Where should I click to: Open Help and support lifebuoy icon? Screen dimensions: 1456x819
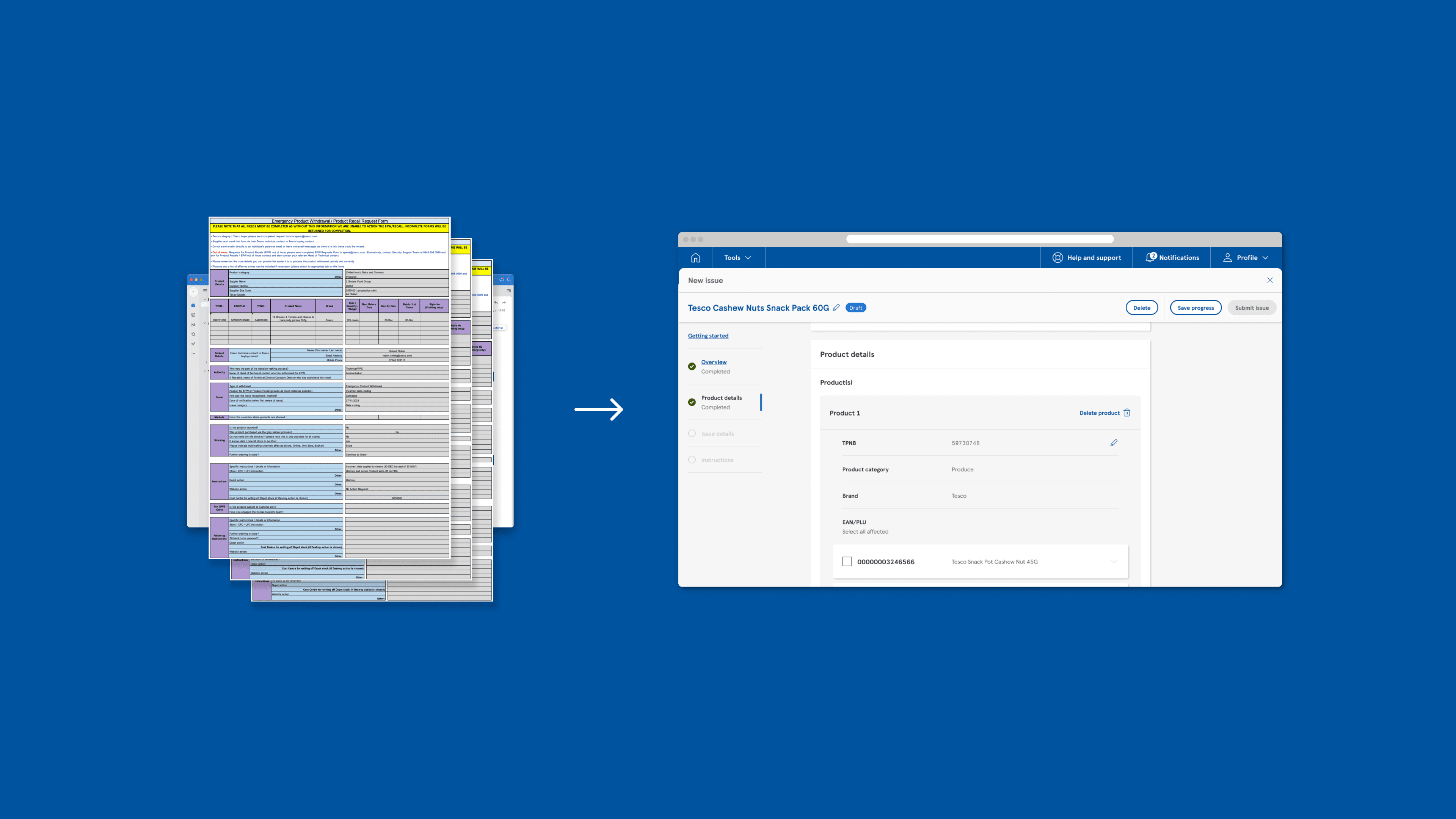[1057, 258]
